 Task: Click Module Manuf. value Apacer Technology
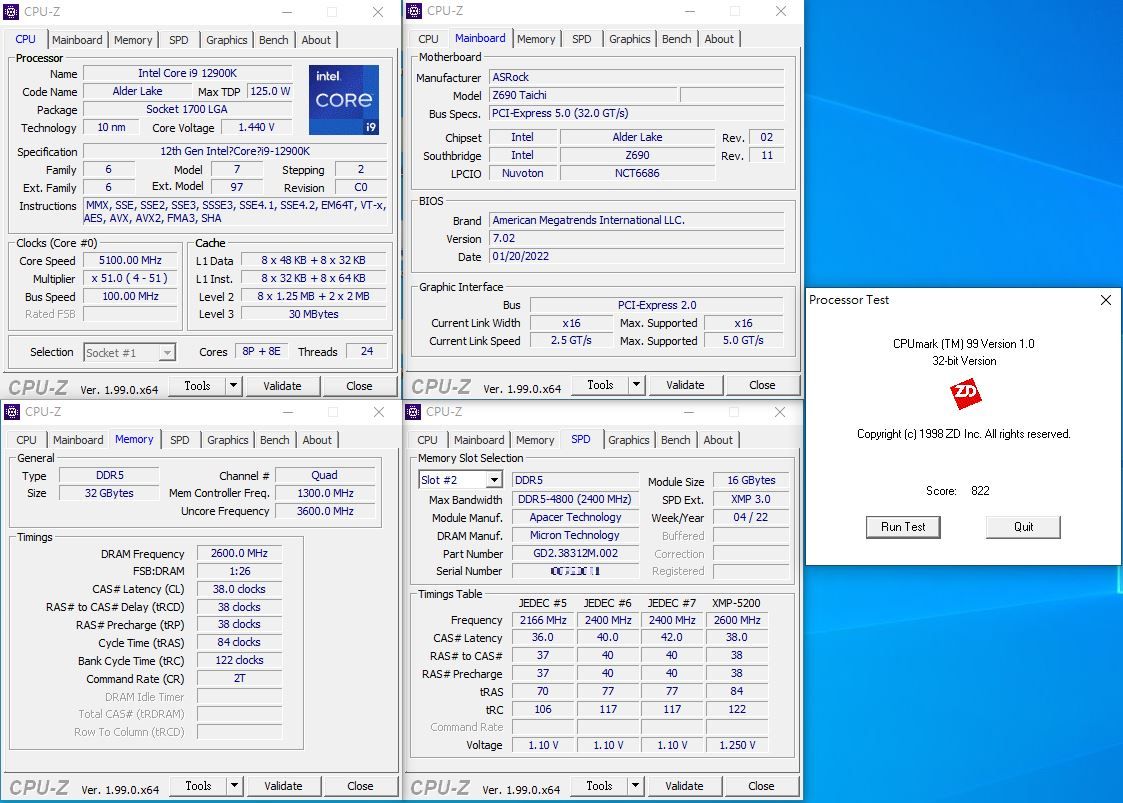(x=575, y=517)
